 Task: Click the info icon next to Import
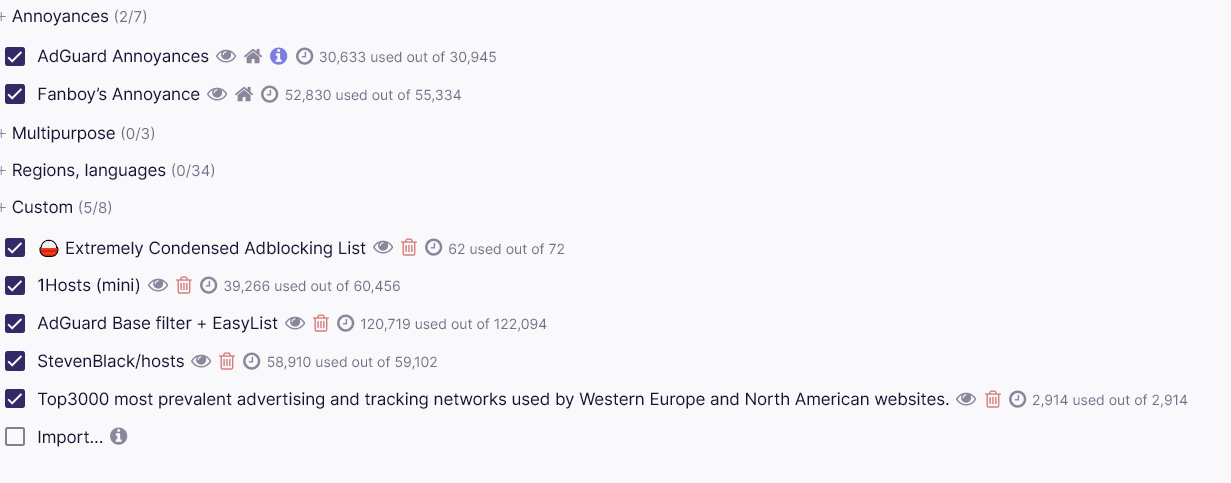(119, 437)
